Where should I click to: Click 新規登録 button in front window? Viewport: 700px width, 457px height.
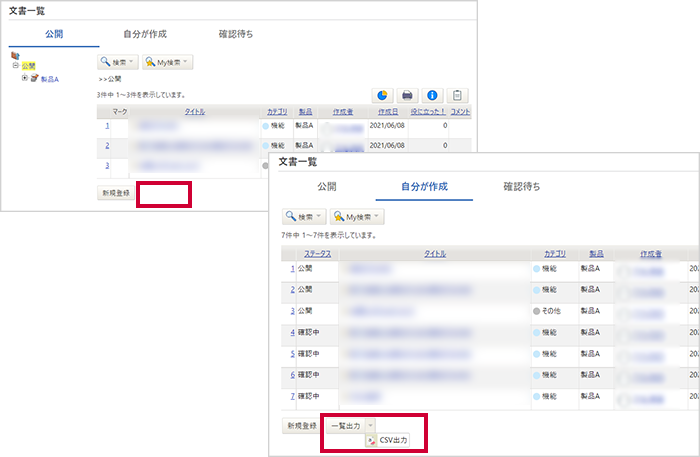(x=302, y=426)
